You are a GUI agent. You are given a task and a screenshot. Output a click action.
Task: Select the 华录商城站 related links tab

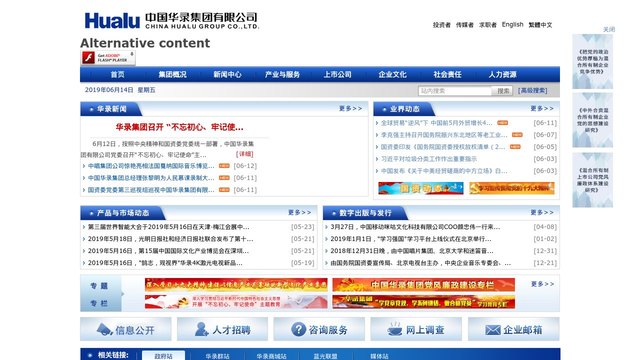(271, 356)
